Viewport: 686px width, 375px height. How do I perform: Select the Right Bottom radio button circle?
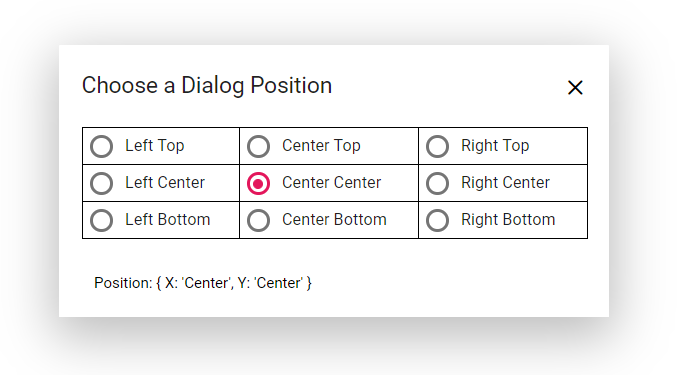[x=437, y=220]
